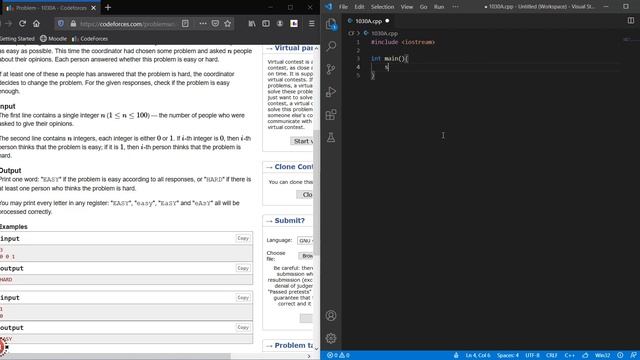Show Firefox sidebars
The width and height of the screenshot is (640, 360).
(x=266, y=24)
